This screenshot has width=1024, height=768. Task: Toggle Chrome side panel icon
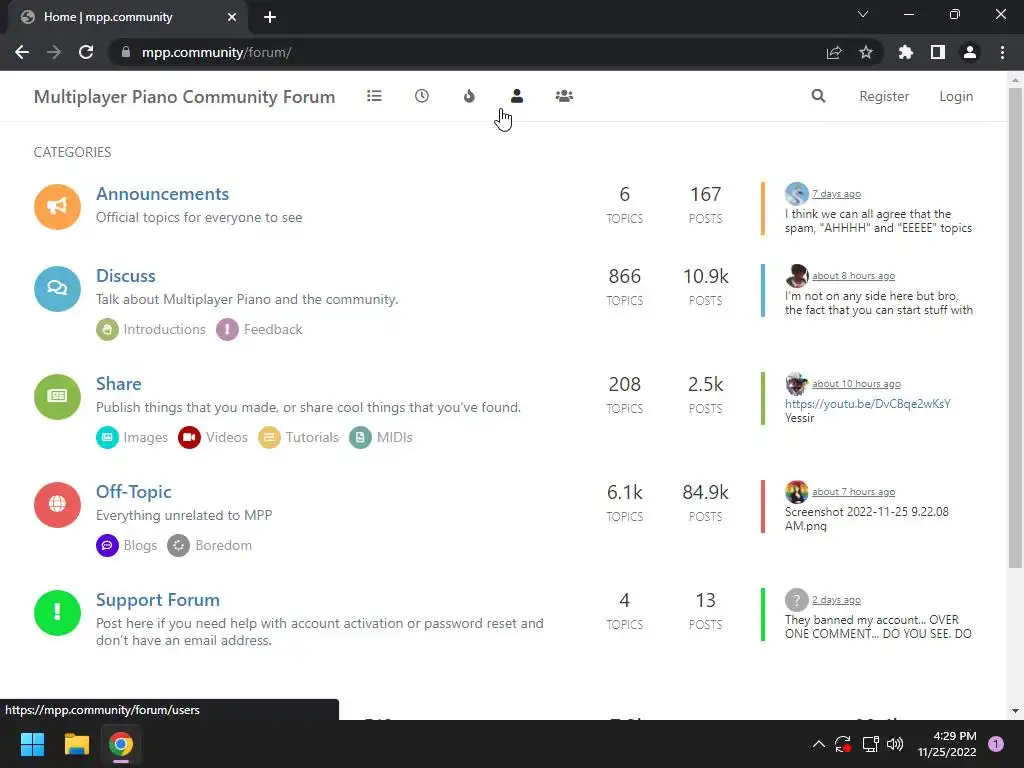pyautogui.click(x=938, y=52)
